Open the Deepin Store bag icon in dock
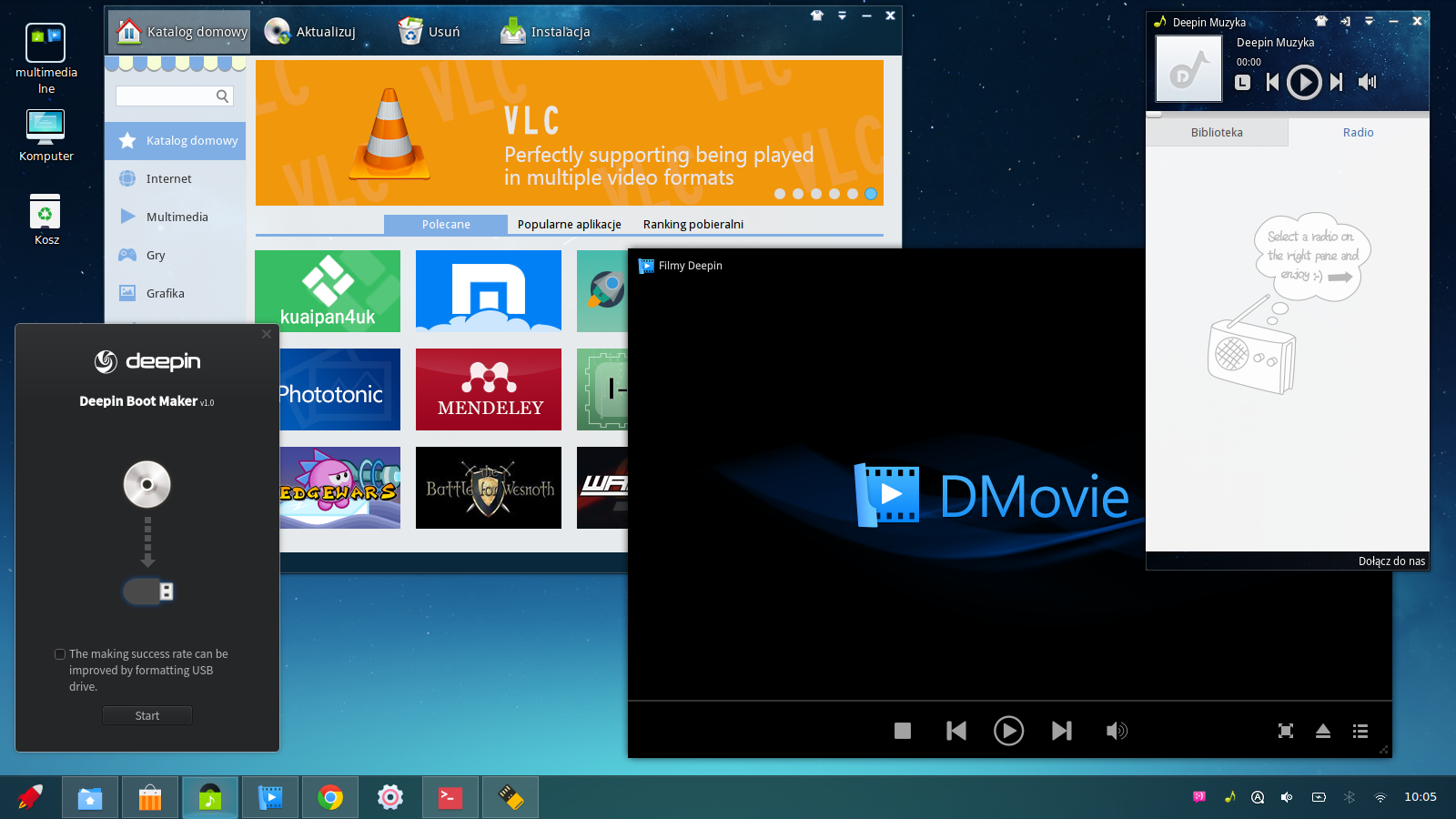The image size is (1456, 819). tap(150, 798)
